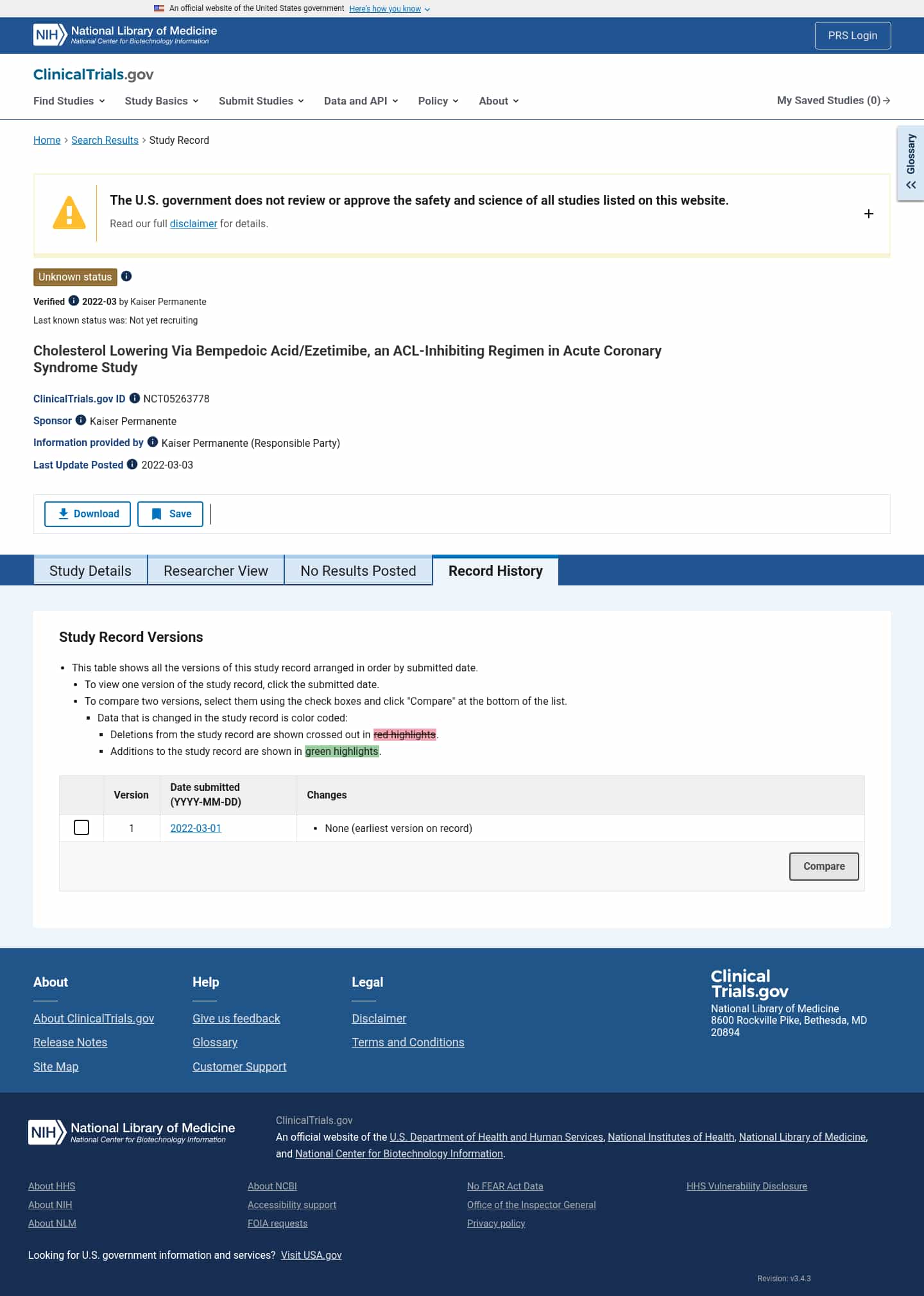Save this study

tap(170, 514)
